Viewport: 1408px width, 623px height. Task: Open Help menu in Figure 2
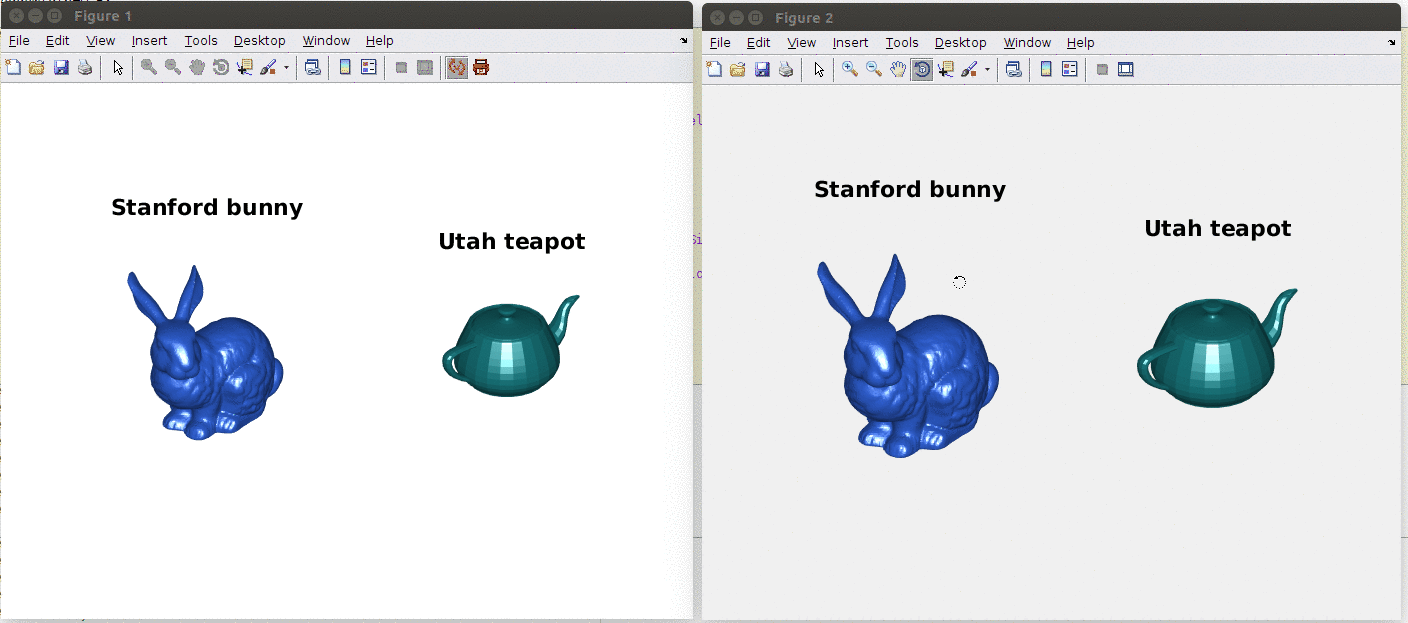click(x=1080, y=43)
